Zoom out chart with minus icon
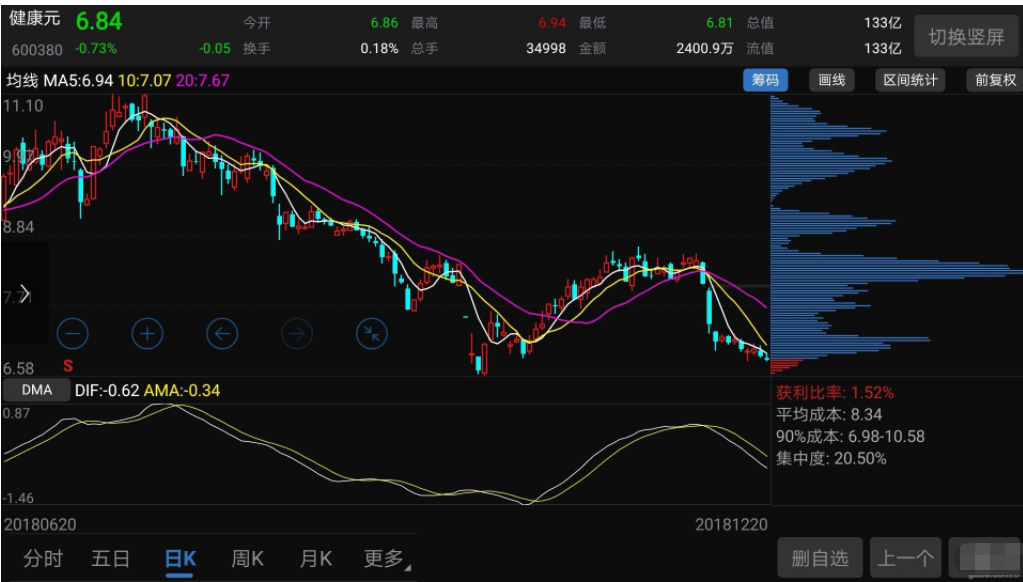 click(x=72, y=335)
